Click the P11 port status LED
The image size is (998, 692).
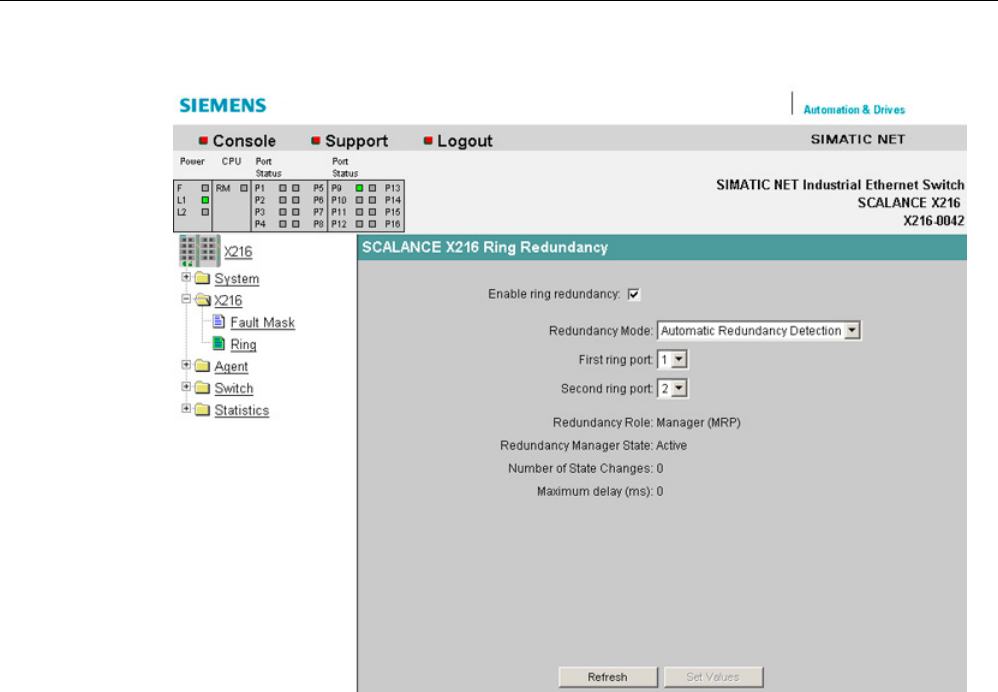coord(360,212)
